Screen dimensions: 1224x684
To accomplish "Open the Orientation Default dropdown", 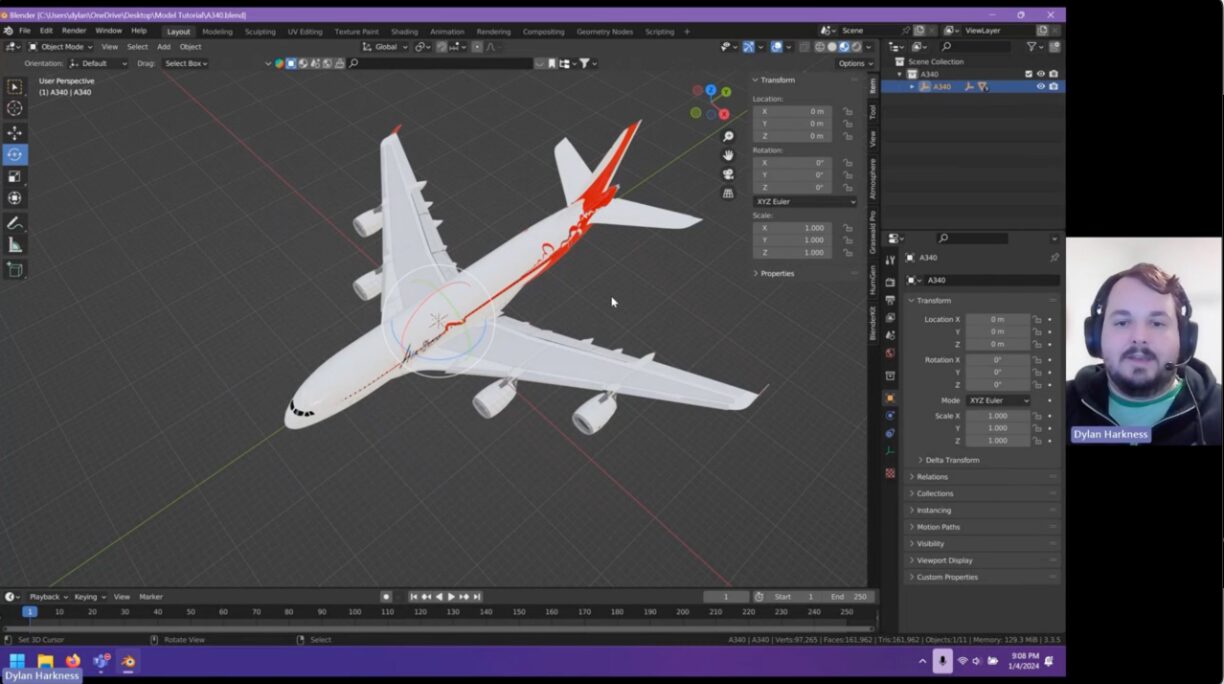I will pos(98,63).
